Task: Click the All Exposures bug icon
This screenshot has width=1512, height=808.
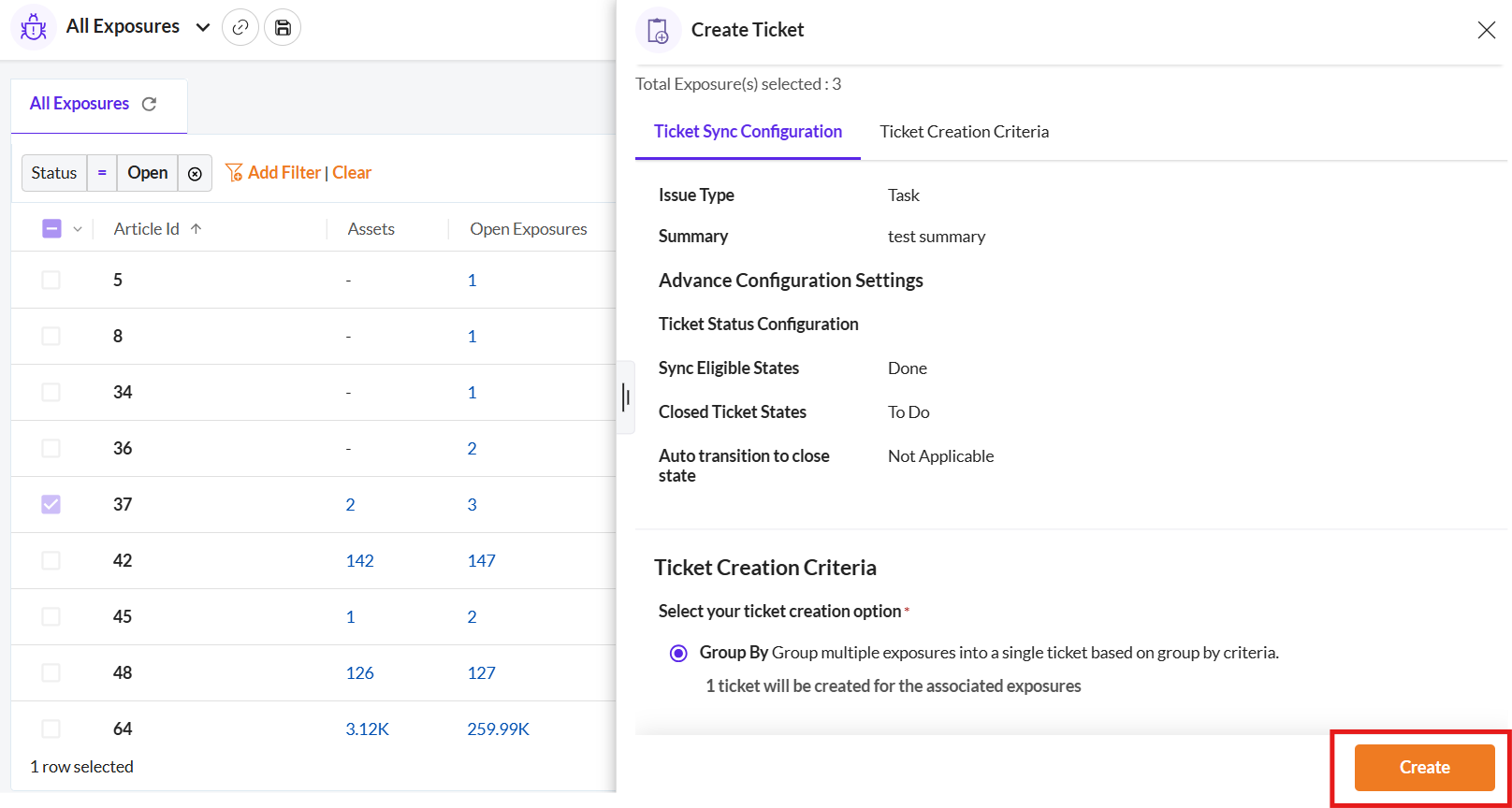Action: [34, 27]
